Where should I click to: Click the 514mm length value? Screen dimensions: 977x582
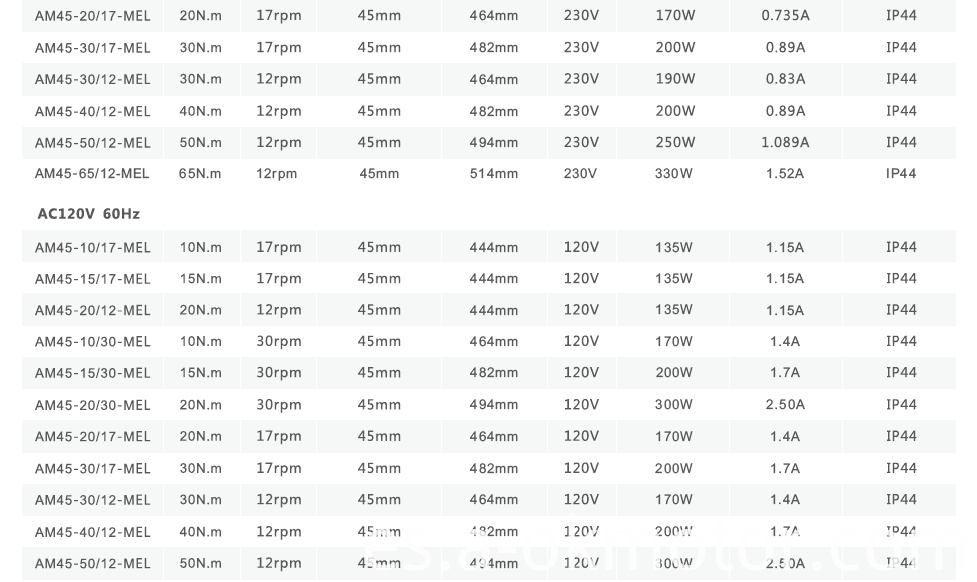point(494,174)
